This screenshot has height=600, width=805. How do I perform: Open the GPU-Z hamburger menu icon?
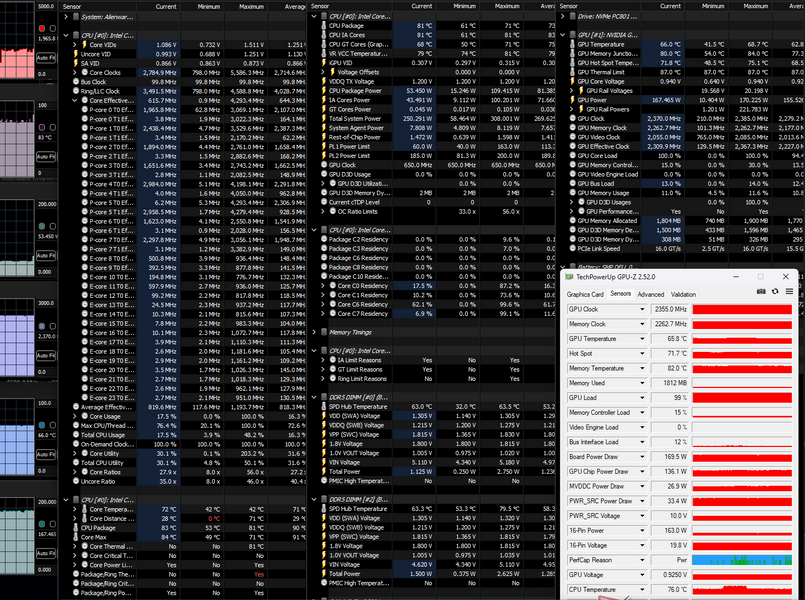point(789,291)
